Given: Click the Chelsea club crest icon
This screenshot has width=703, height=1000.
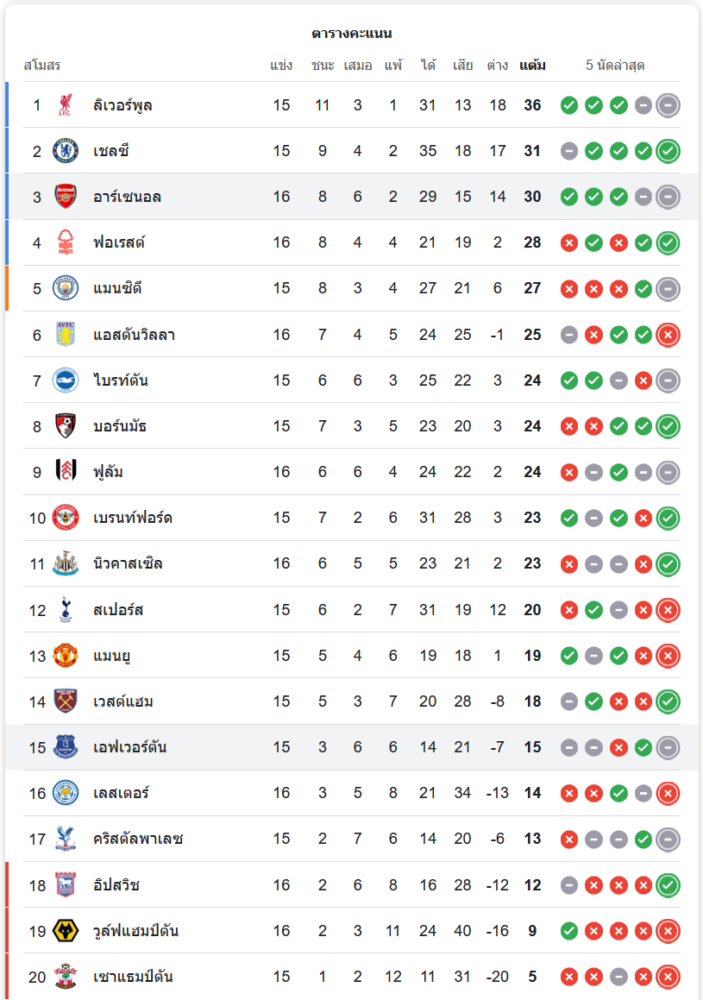Looking at the screenshot, I should [x=65, y=151].
